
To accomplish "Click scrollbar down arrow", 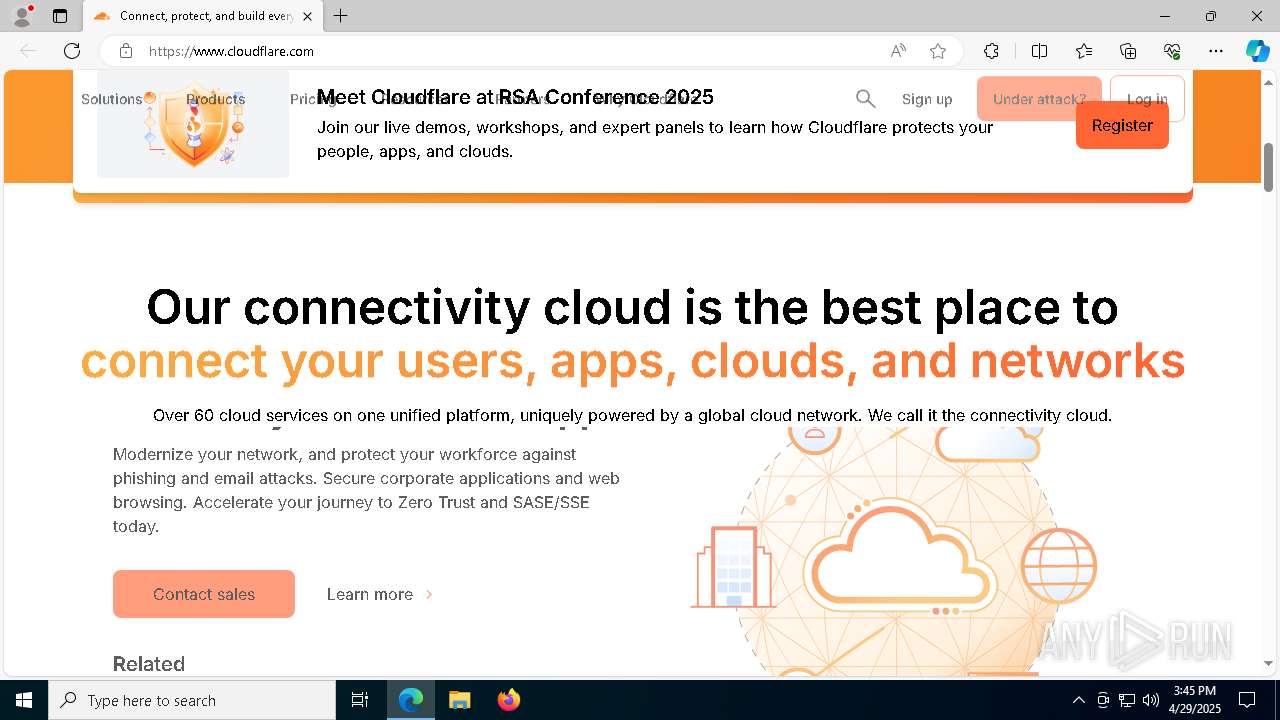I will click(x=1268, y=663).
